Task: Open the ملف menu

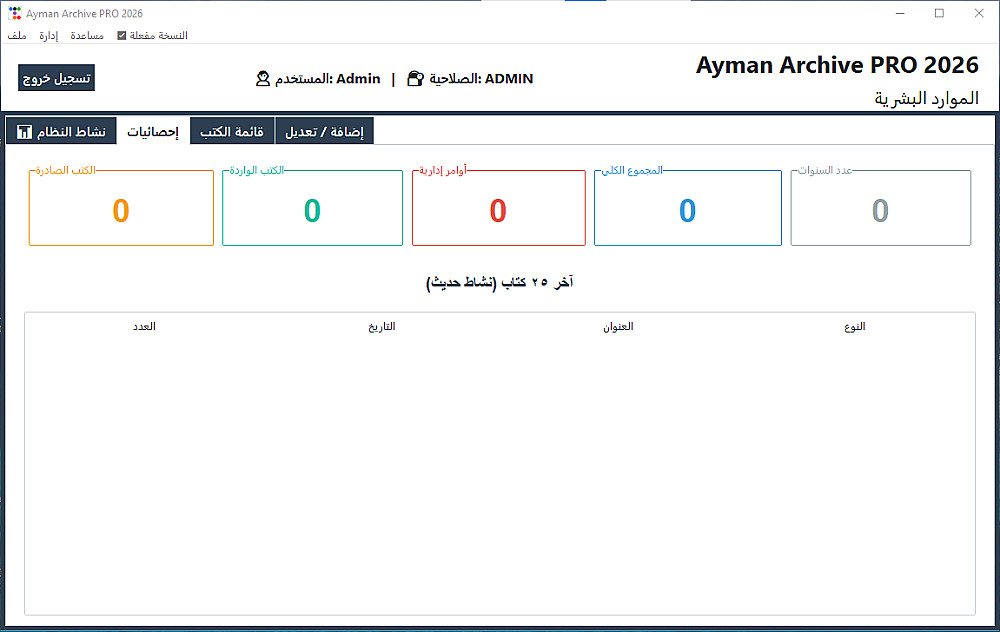Action: pyautogui.click(x=17, y=36)
